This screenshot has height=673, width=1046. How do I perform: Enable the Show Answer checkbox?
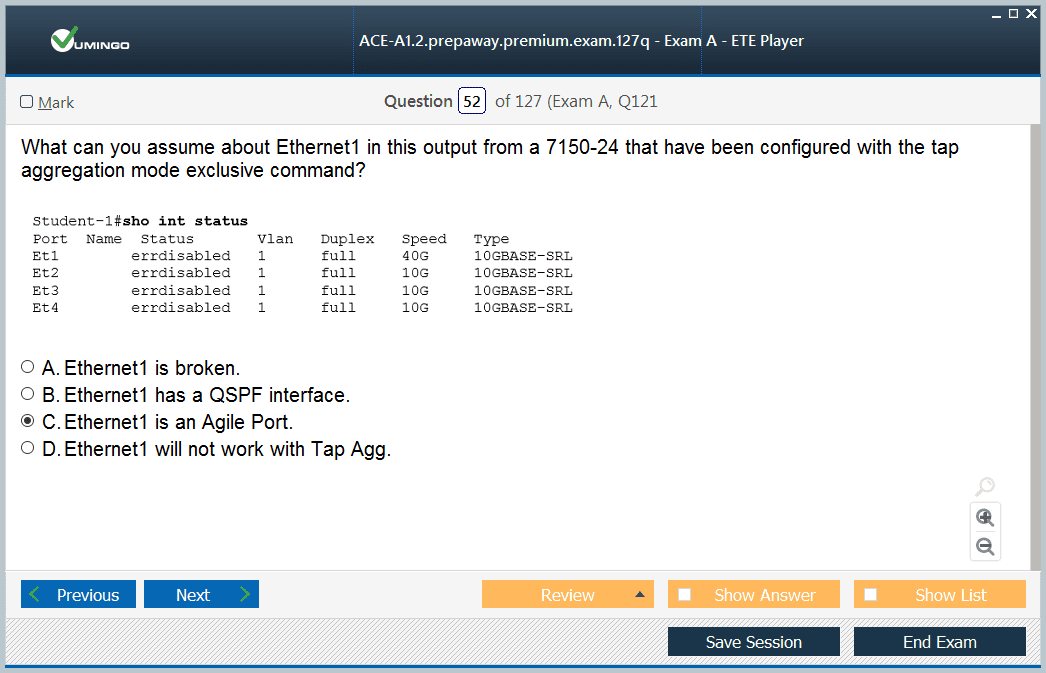click(x=684, y=594)
